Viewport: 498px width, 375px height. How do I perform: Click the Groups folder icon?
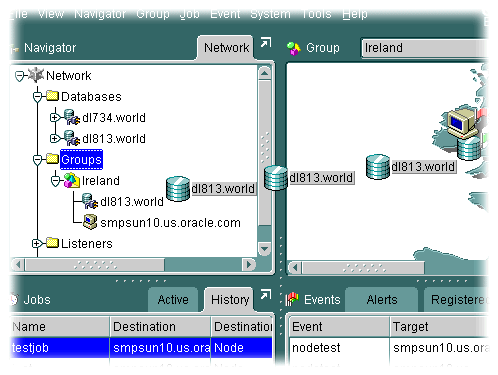52,159
